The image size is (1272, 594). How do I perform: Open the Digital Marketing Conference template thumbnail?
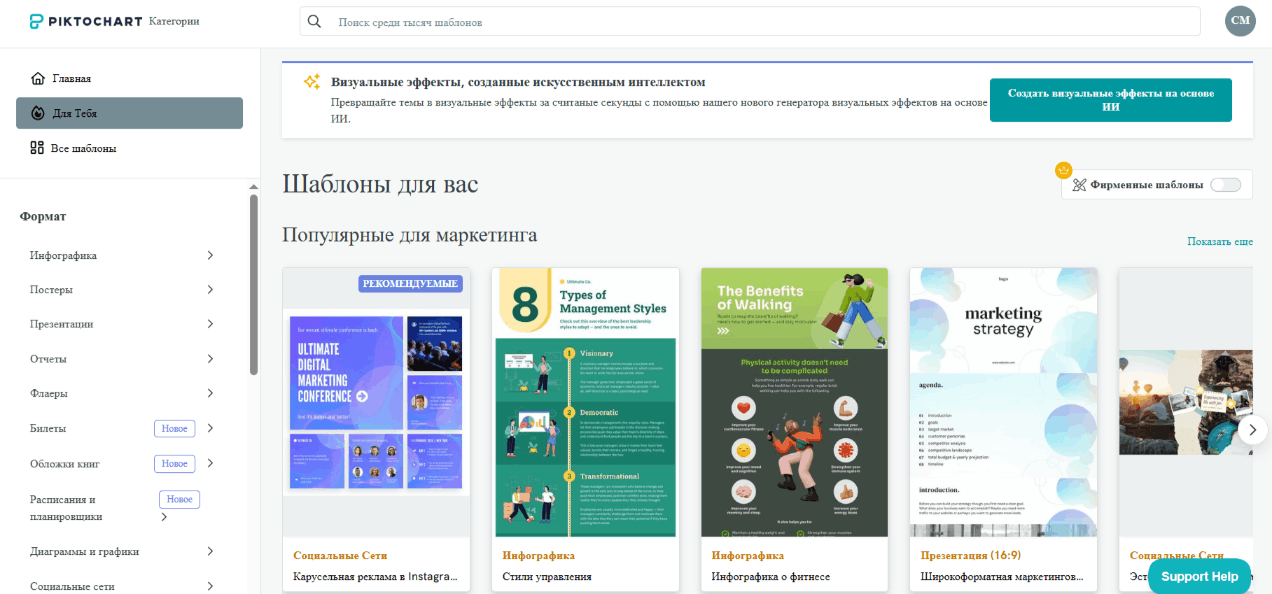click(376, 402)
